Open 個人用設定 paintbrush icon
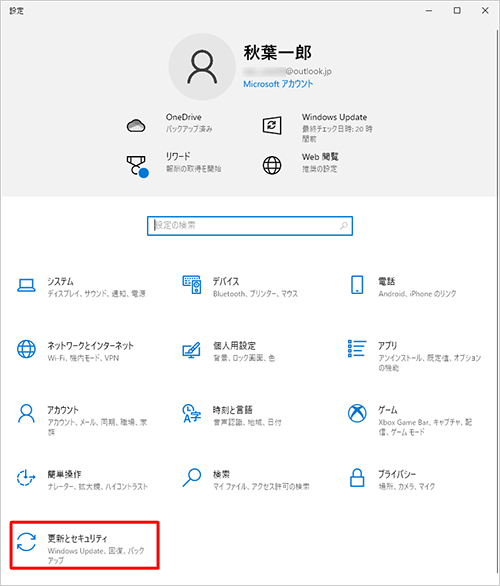The width and height of the screenshot is (500, 586). pos(191,350)
